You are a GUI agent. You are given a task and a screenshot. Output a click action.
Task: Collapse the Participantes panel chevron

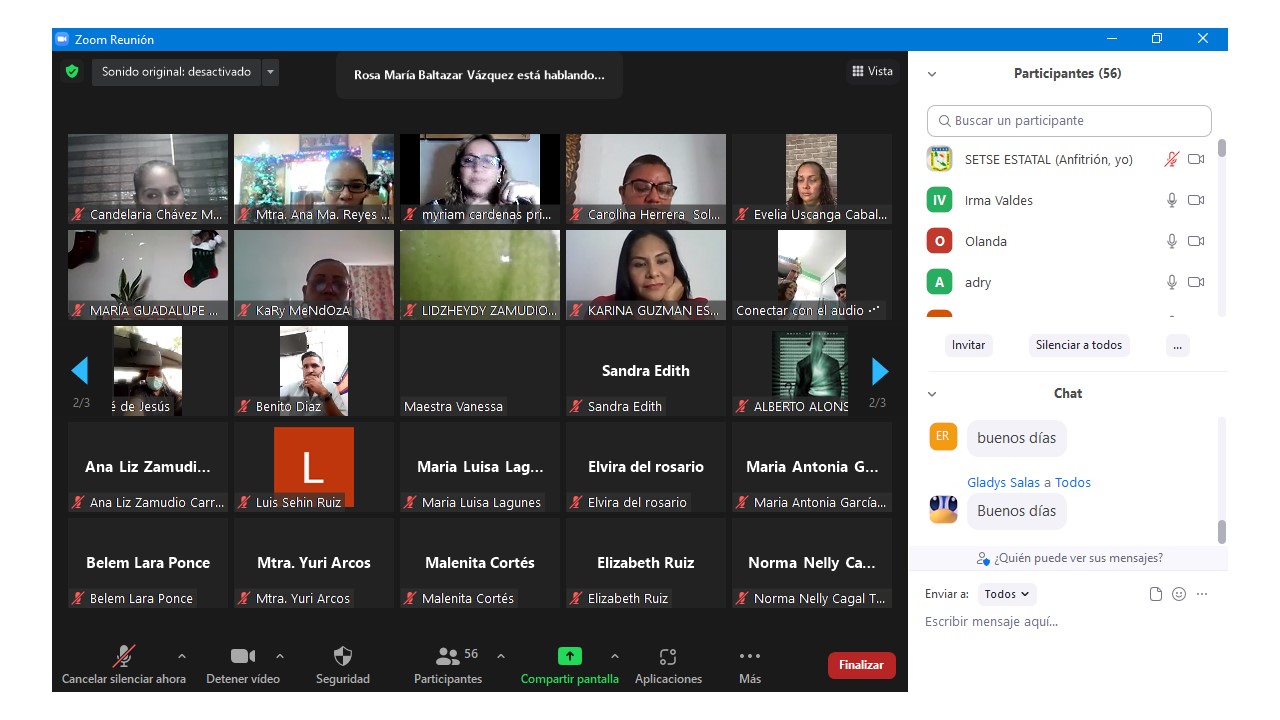[x=932, y=74]
